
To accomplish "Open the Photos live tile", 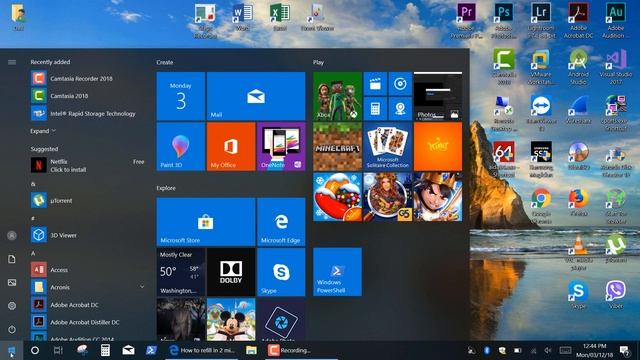I will 438,96.
